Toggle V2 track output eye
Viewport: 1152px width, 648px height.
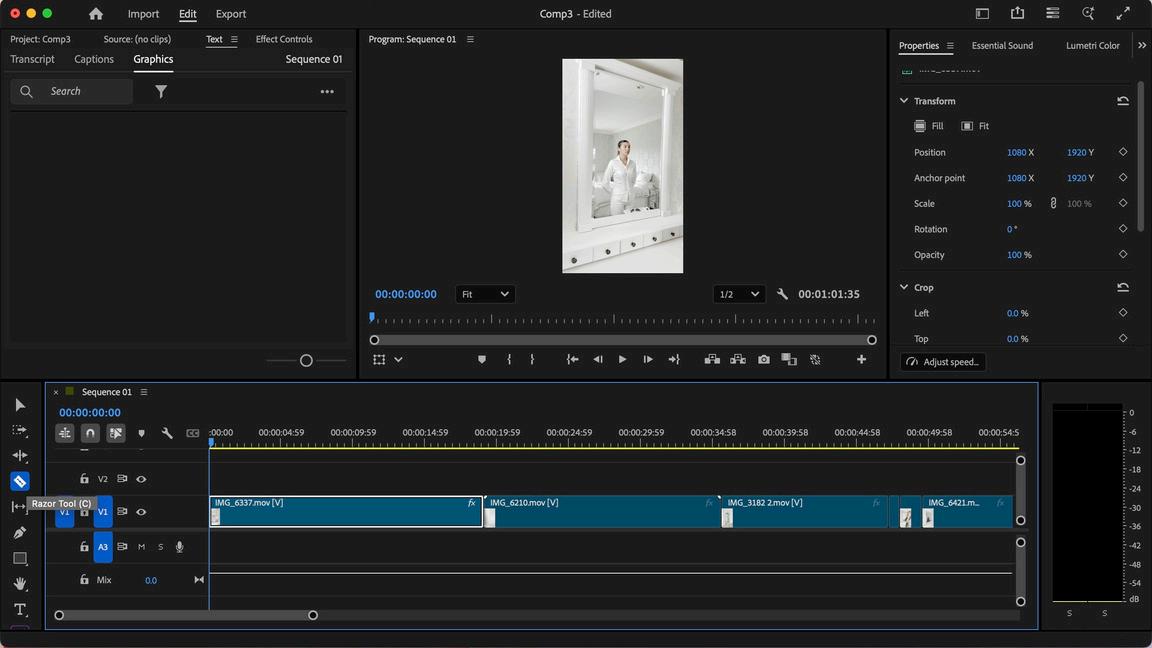tap(141, 479)
